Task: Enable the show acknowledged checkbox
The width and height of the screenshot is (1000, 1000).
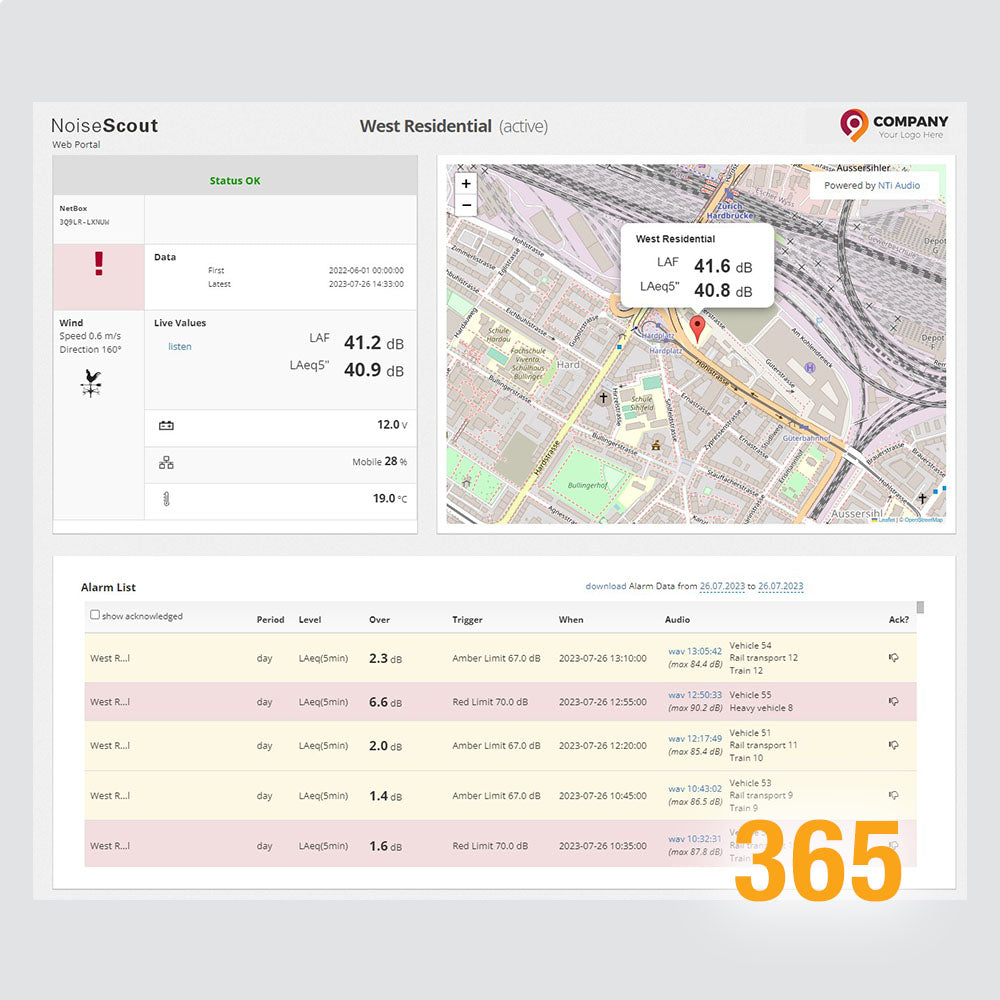Action: coord(94,615)
